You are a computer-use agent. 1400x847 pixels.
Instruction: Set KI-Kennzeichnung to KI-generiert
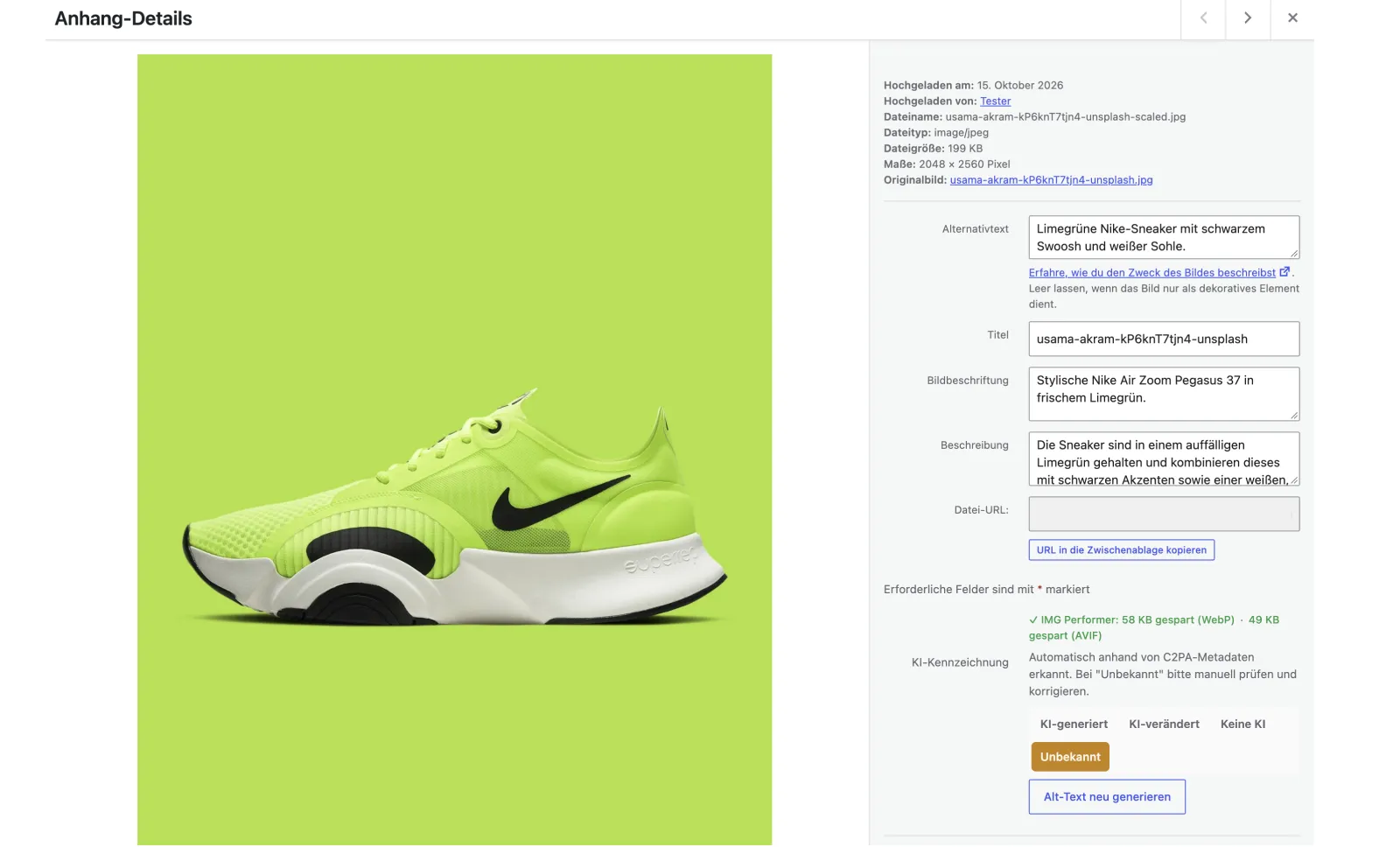1074,724
